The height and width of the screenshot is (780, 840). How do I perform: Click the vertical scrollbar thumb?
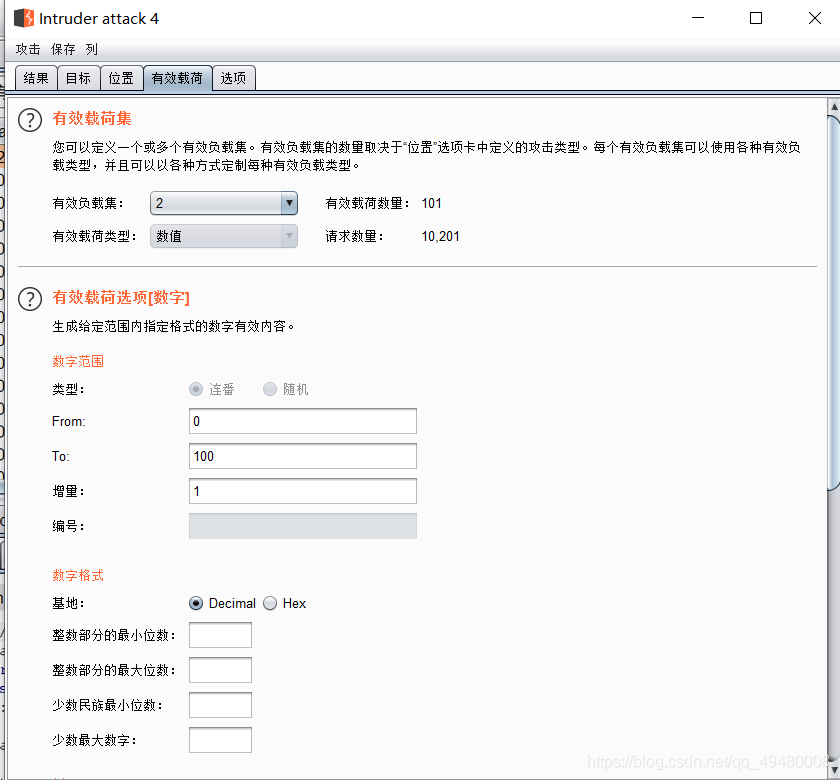click(x=834, y=303)
